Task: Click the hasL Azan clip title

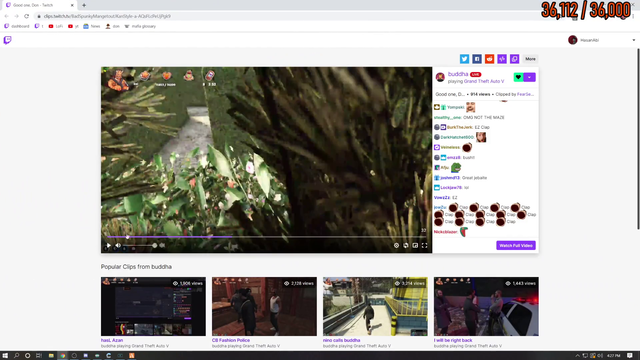Action: (112, 340)
